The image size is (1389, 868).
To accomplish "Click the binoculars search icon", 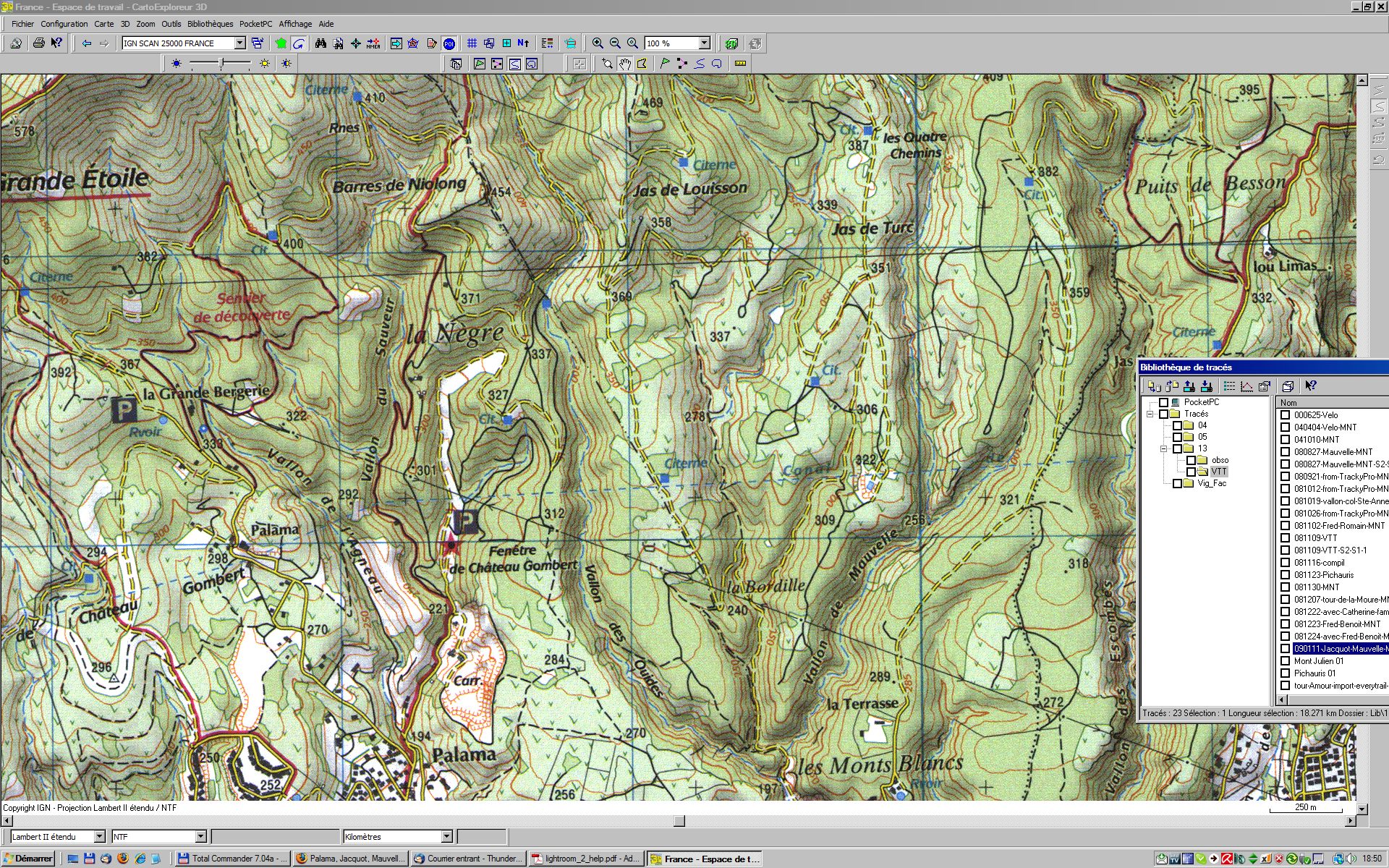I will tap(320, 43).
